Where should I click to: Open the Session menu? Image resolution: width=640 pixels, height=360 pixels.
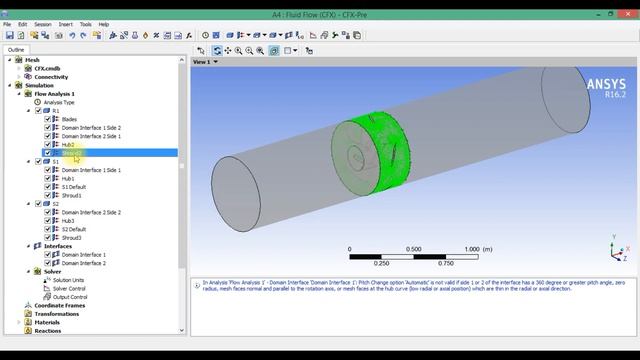(x=43, y=24)
